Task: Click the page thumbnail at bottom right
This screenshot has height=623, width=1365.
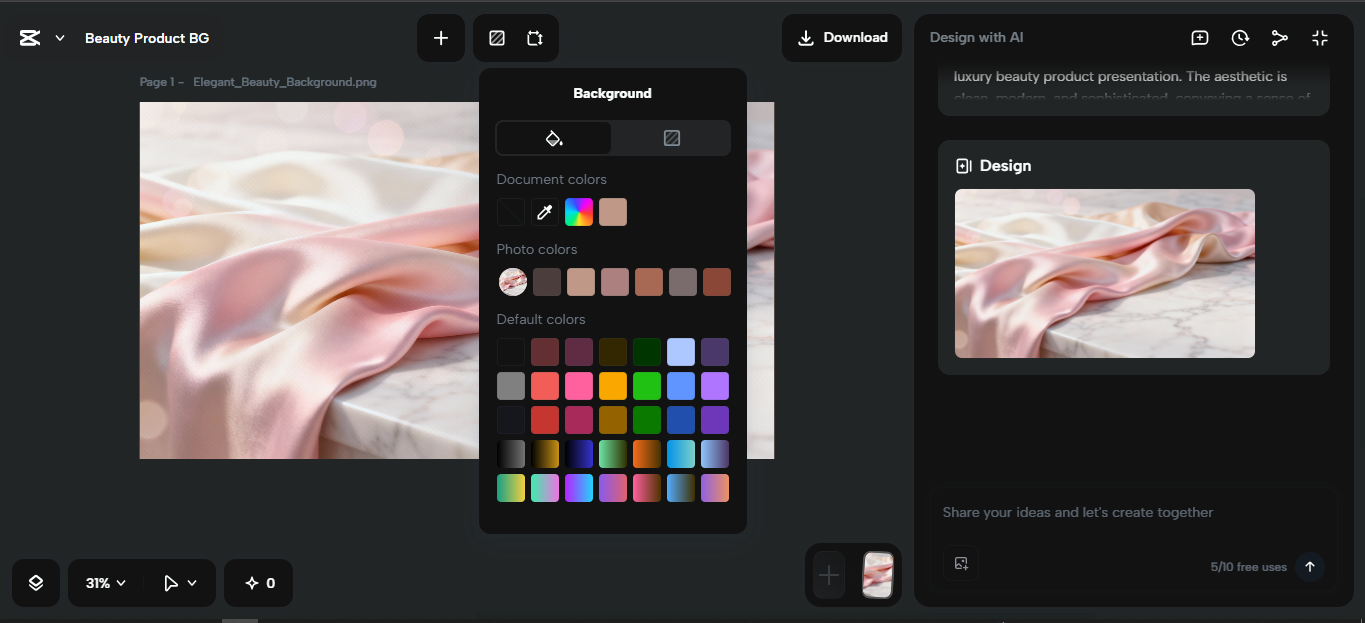Action: click(x=877, y=575)
